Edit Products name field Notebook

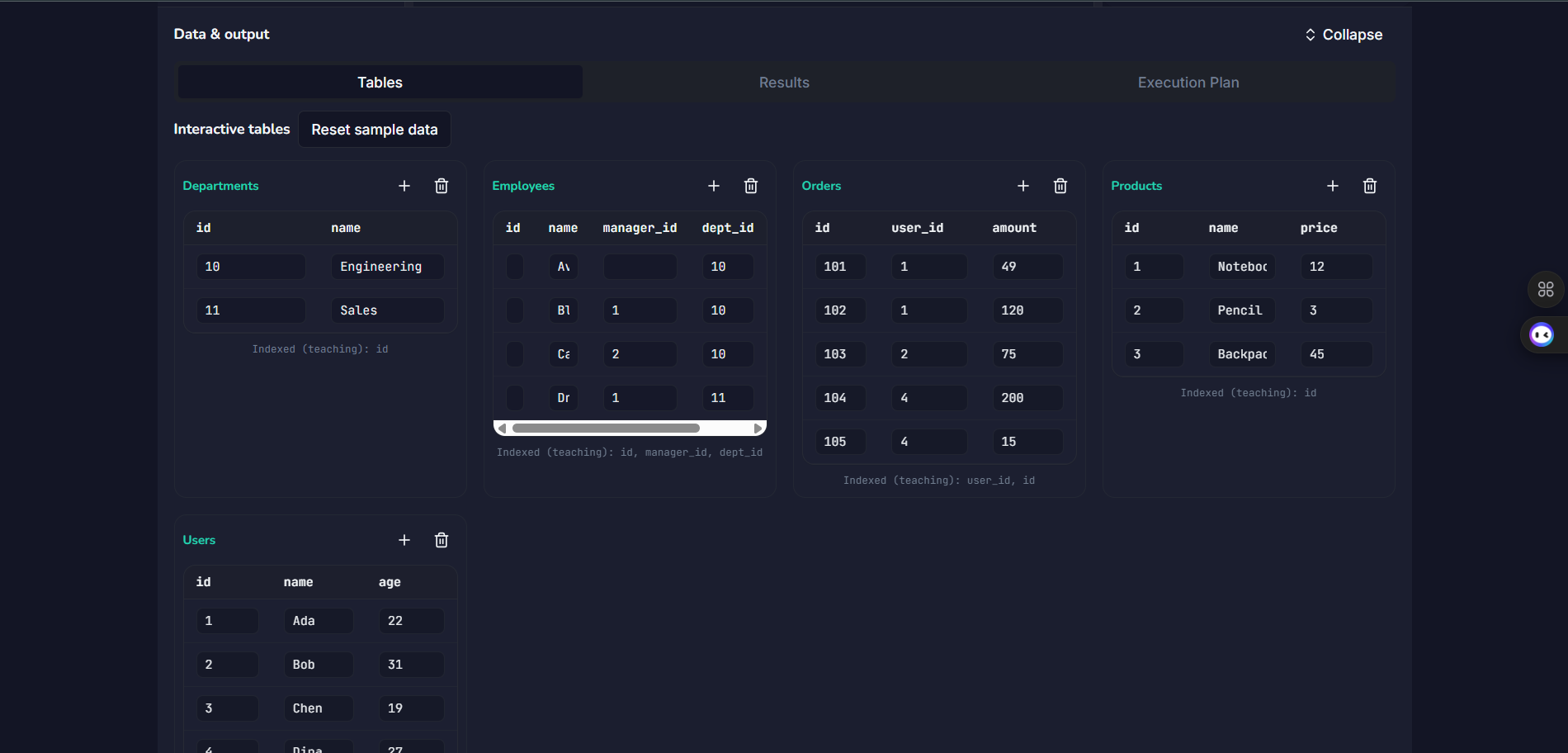click(x=1242, y=267)
